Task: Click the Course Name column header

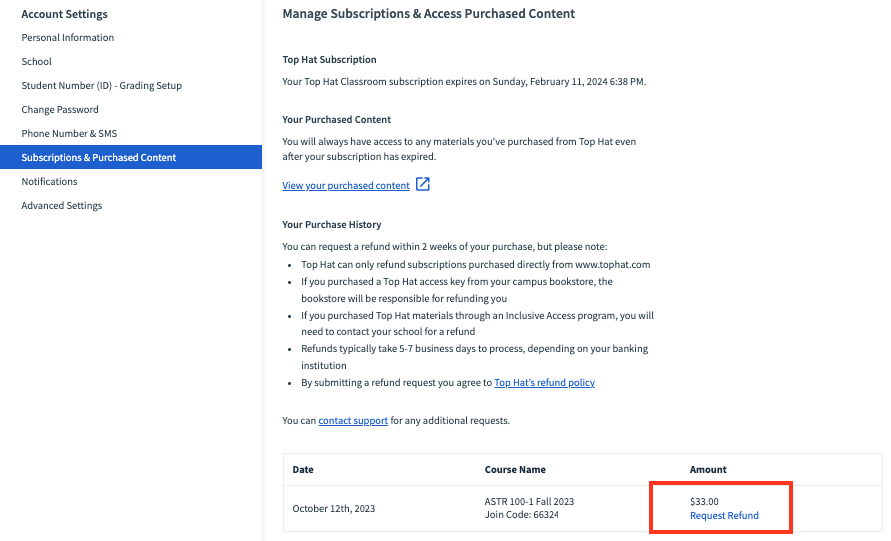Action: pos(515,470)
